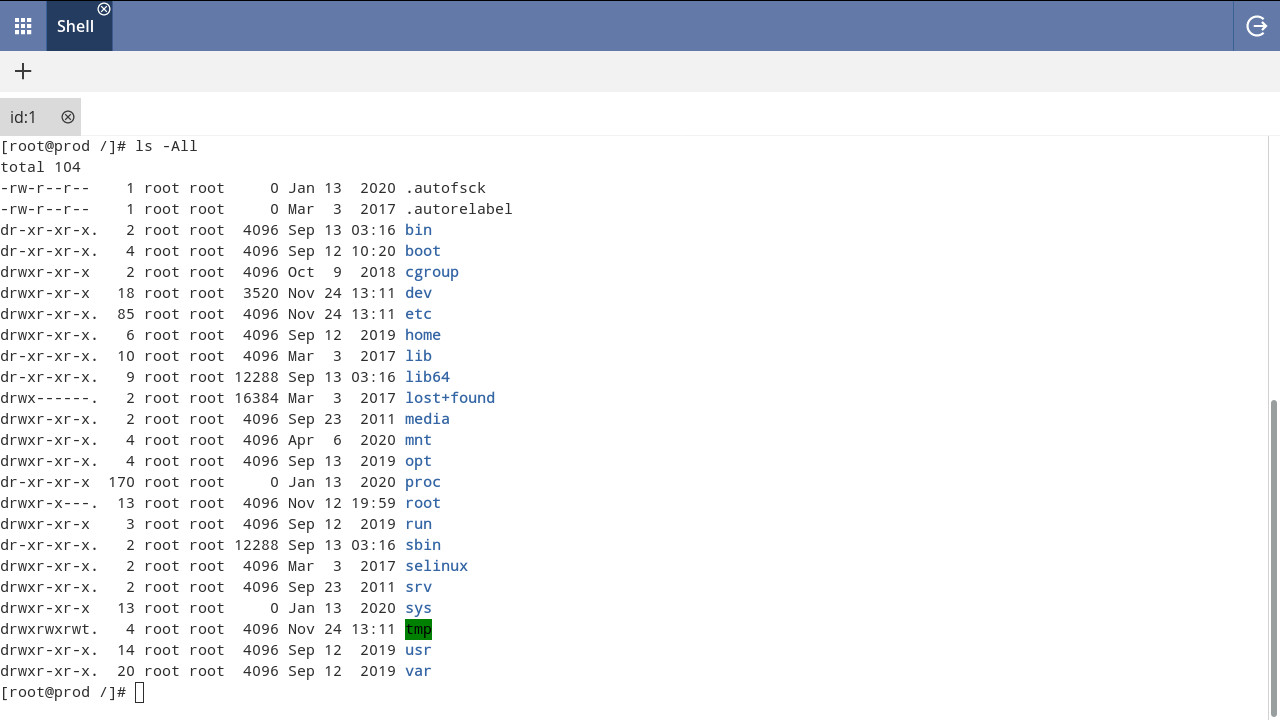Image resolution: width=1280 pixels, height=720 pixels.
Task: Close the Shell tab
Action: pyautogui.click(x=104, y=9)
